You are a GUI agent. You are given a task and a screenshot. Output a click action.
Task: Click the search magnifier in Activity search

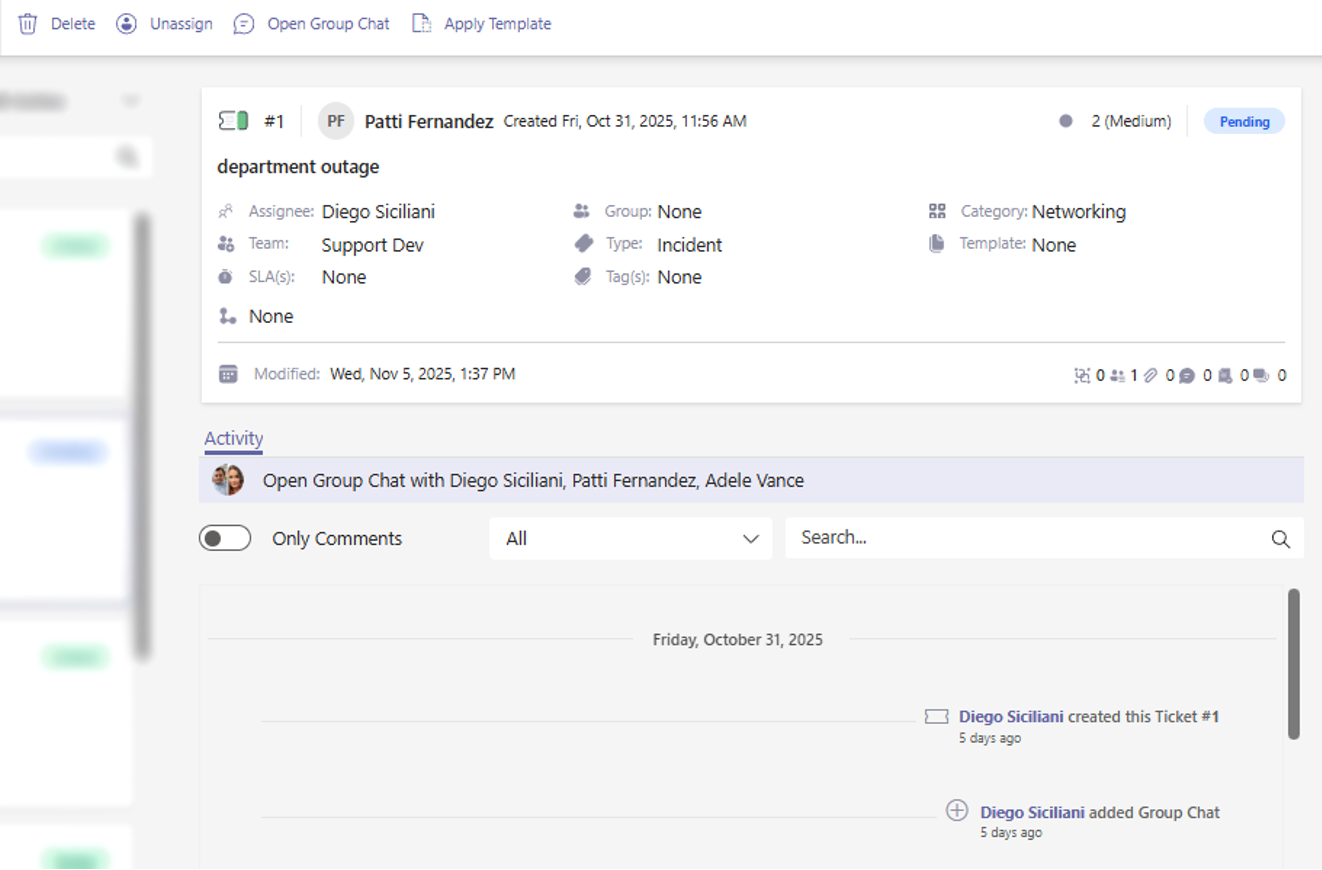coord(1280,539)
